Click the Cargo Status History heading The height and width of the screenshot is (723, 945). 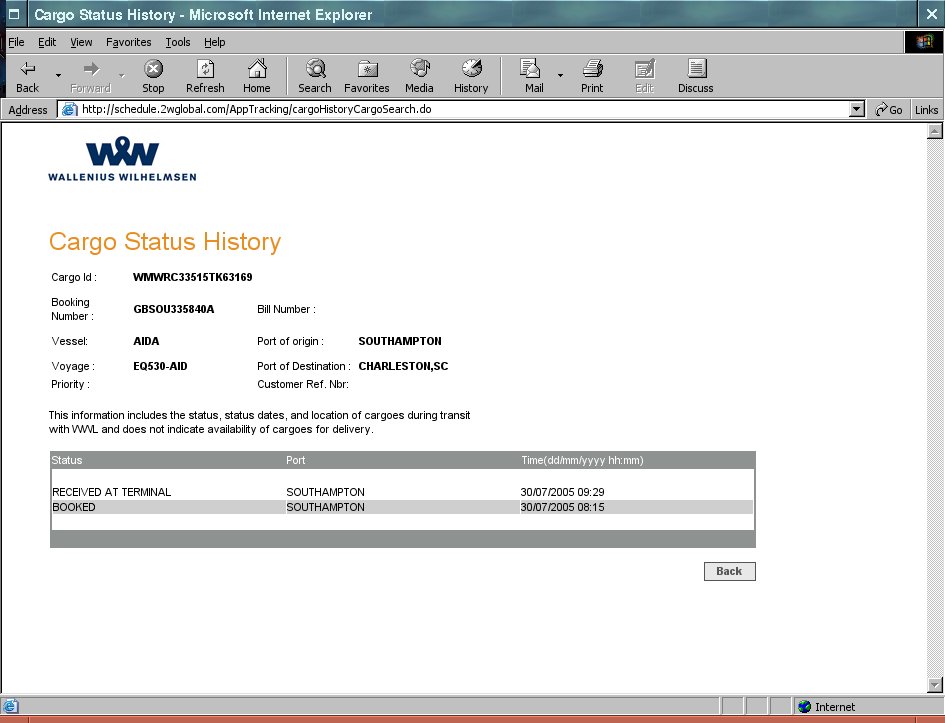[165, 242]
